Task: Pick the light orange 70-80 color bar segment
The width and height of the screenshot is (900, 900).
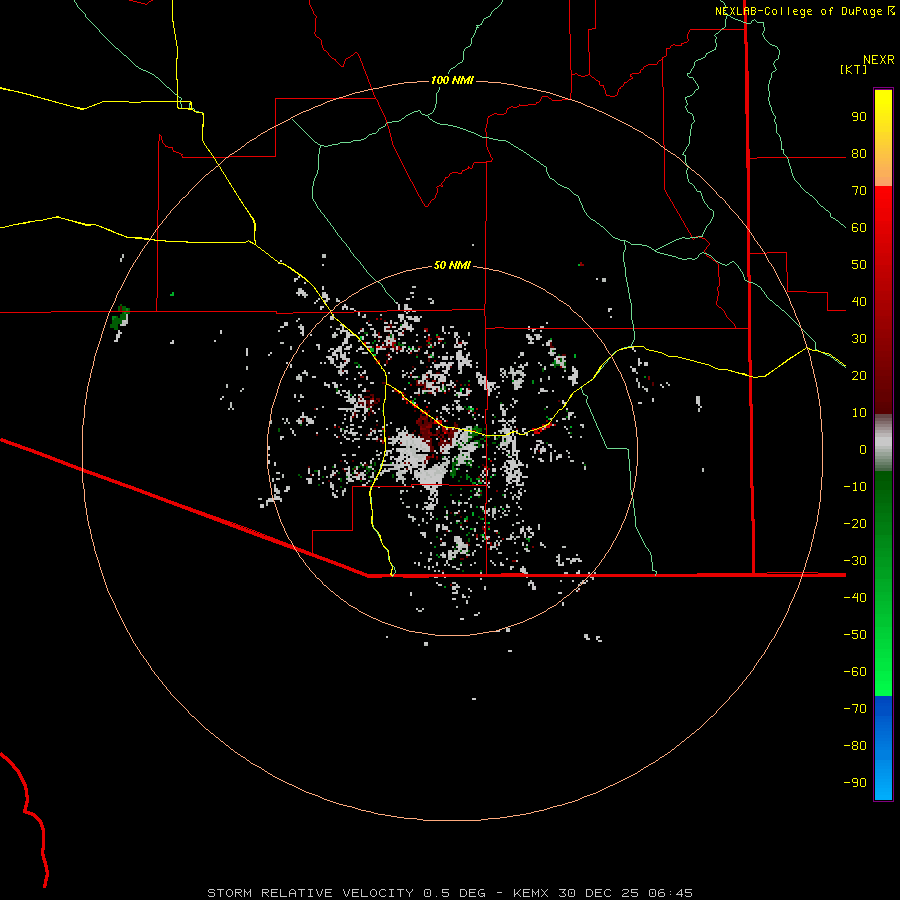Action: [883, 170]
